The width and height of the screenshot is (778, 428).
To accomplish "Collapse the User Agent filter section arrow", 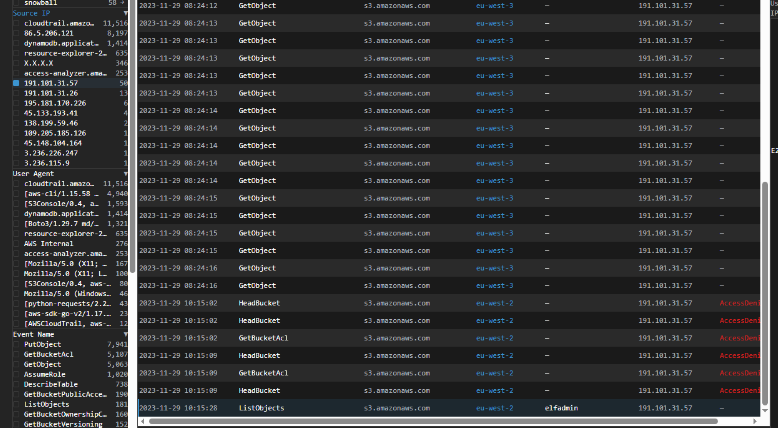I will coord(126,174).
